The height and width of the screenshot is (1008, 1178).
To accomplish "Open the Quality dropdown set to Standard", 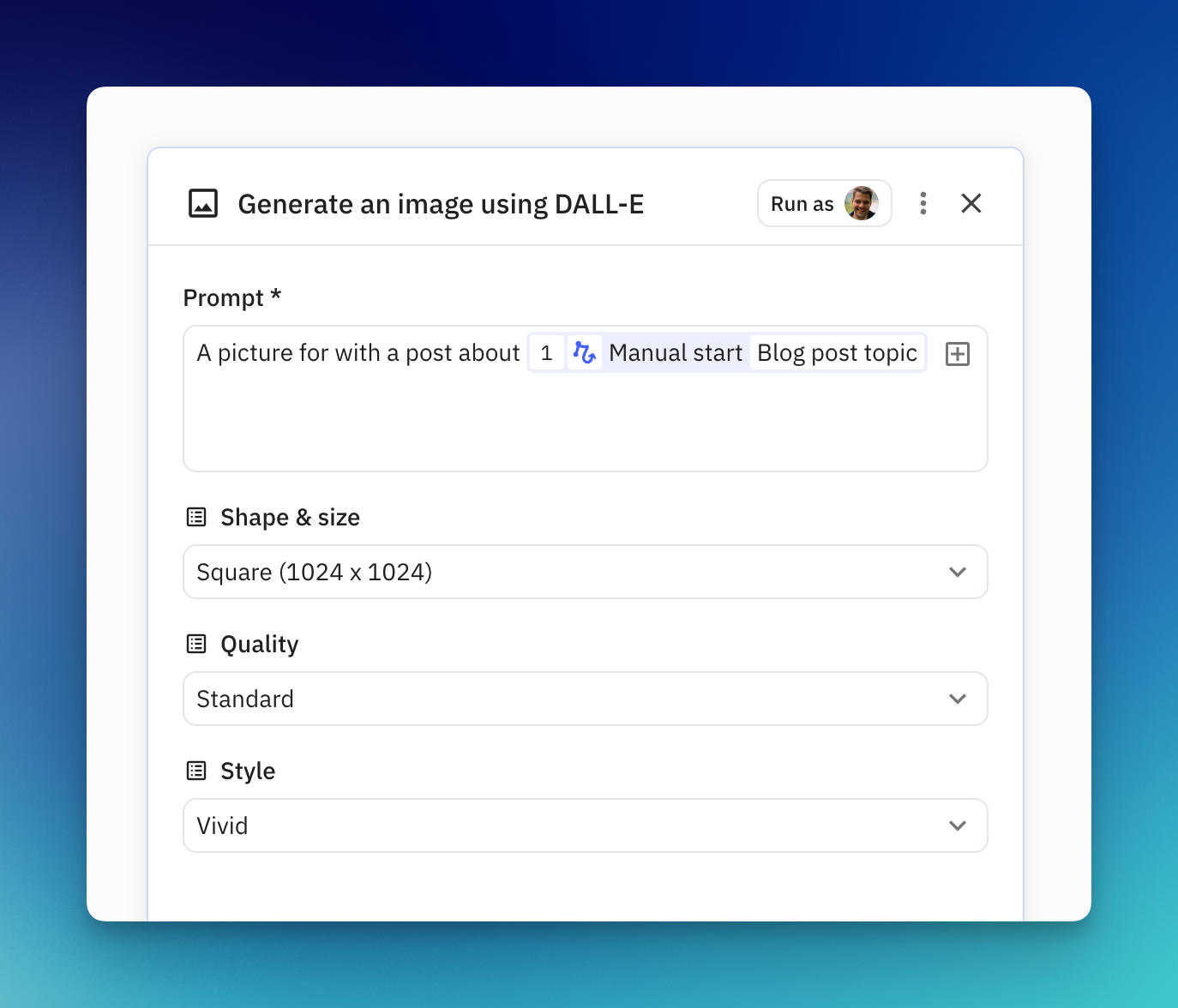I will click(586, 699).
